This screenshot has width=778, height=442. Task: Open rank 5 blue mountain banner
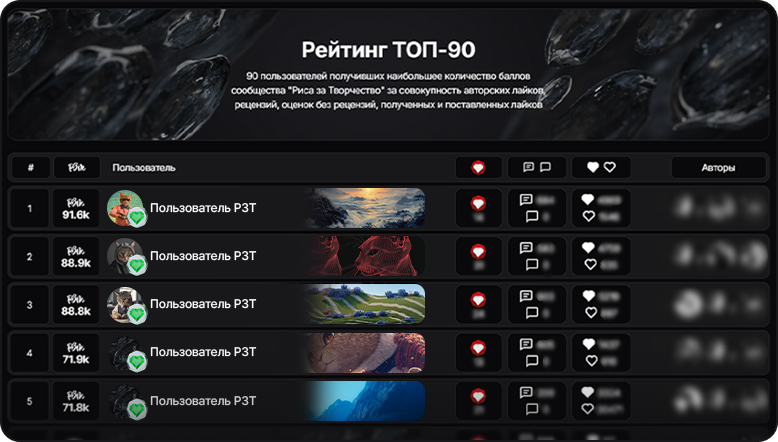click(x=365, y=401)
